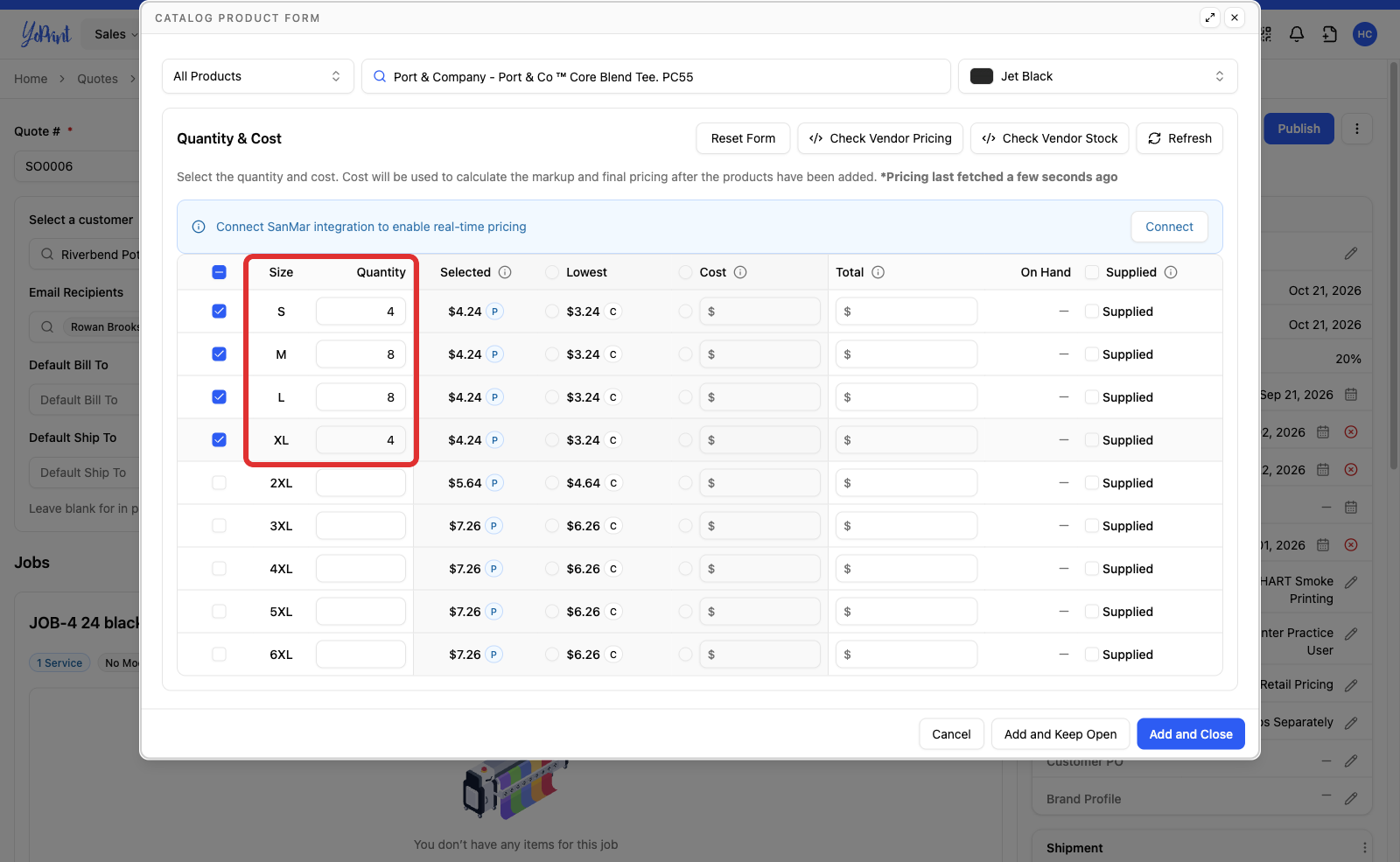The height and width of the screenshot is (862, 1400).
Task: Click the P badge beside $5.64 price
Action: 494,483
